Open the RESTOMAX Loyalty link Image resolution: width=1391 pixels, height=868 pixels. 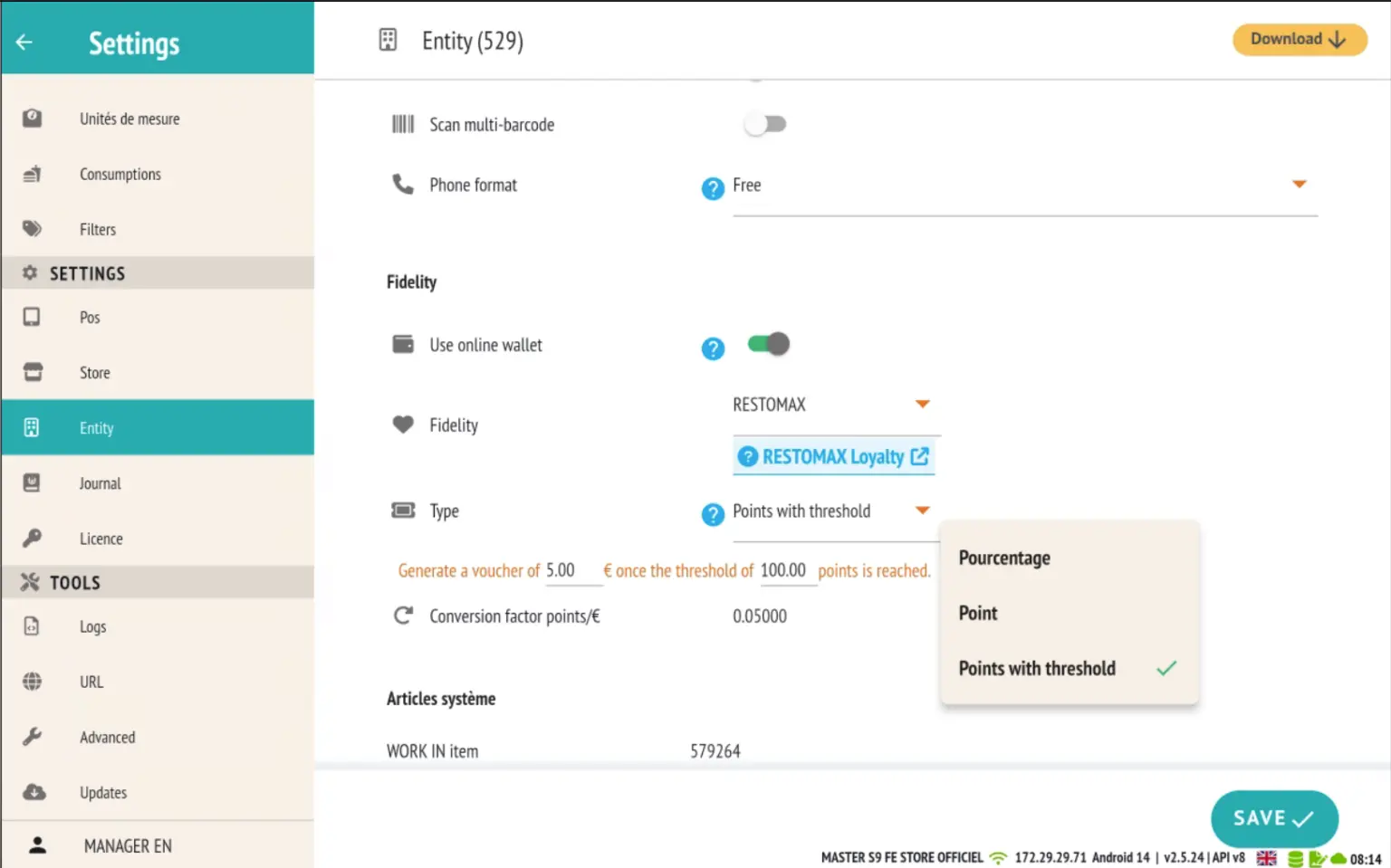[x=834, y=456]
